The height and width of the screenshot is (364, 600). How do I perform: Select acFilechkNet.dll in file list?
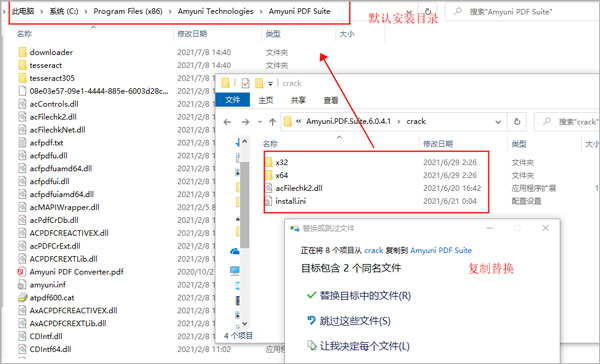point(57,130)
